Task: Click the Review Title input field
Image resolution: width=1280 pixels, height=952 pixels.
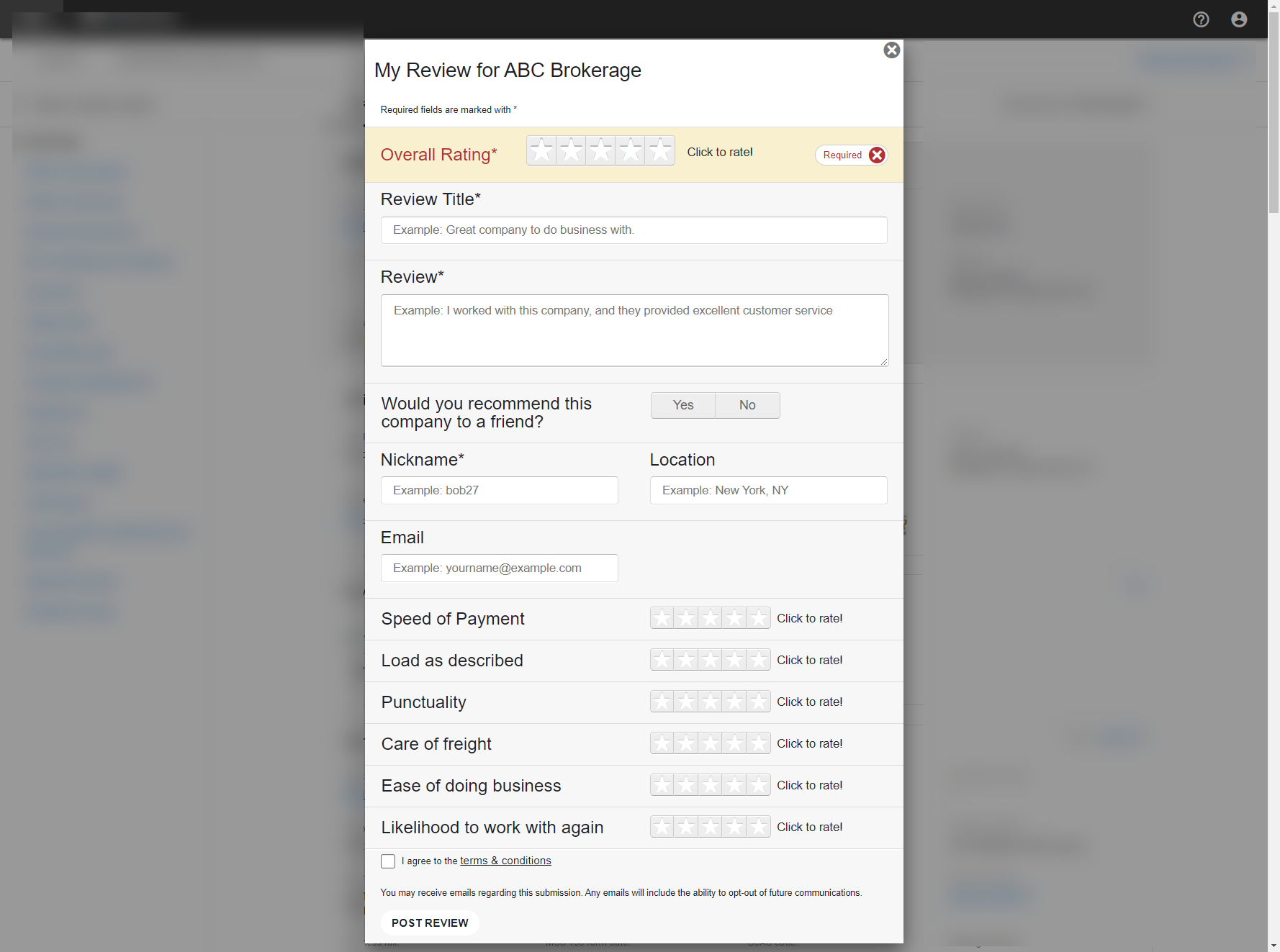Action: coord(634,230)
